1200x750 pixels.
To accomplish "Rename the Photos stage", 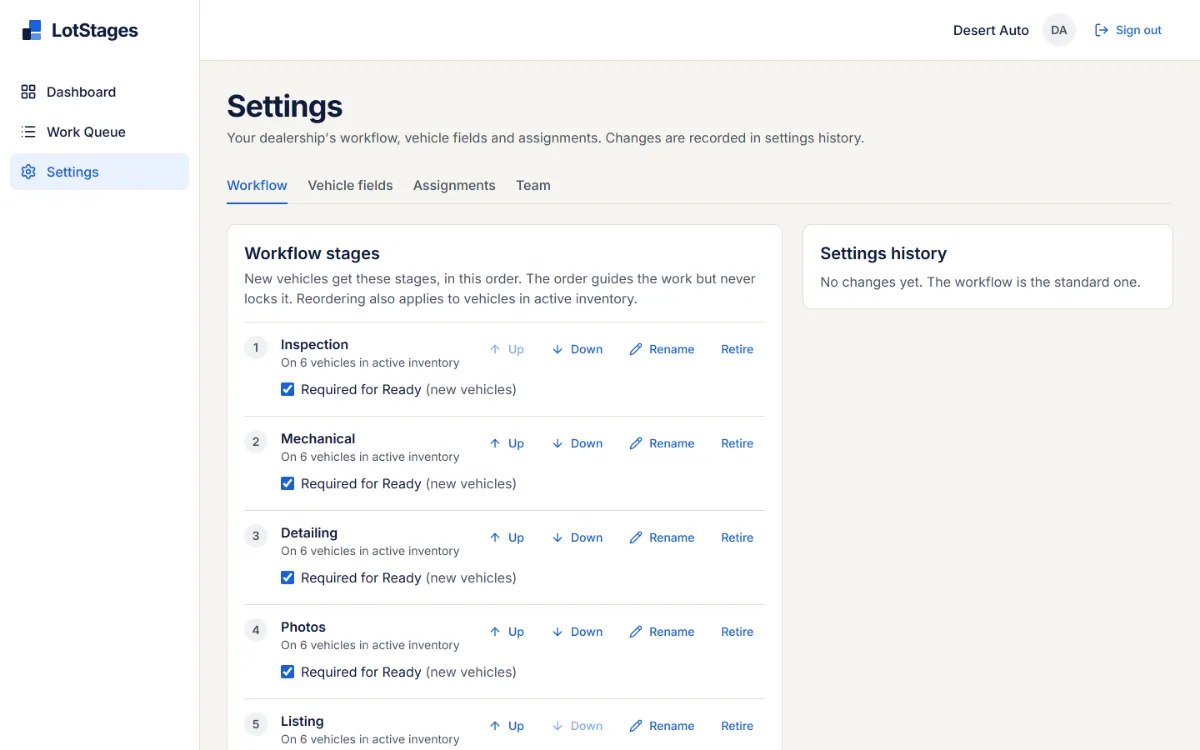I will (x=662, y=631).
